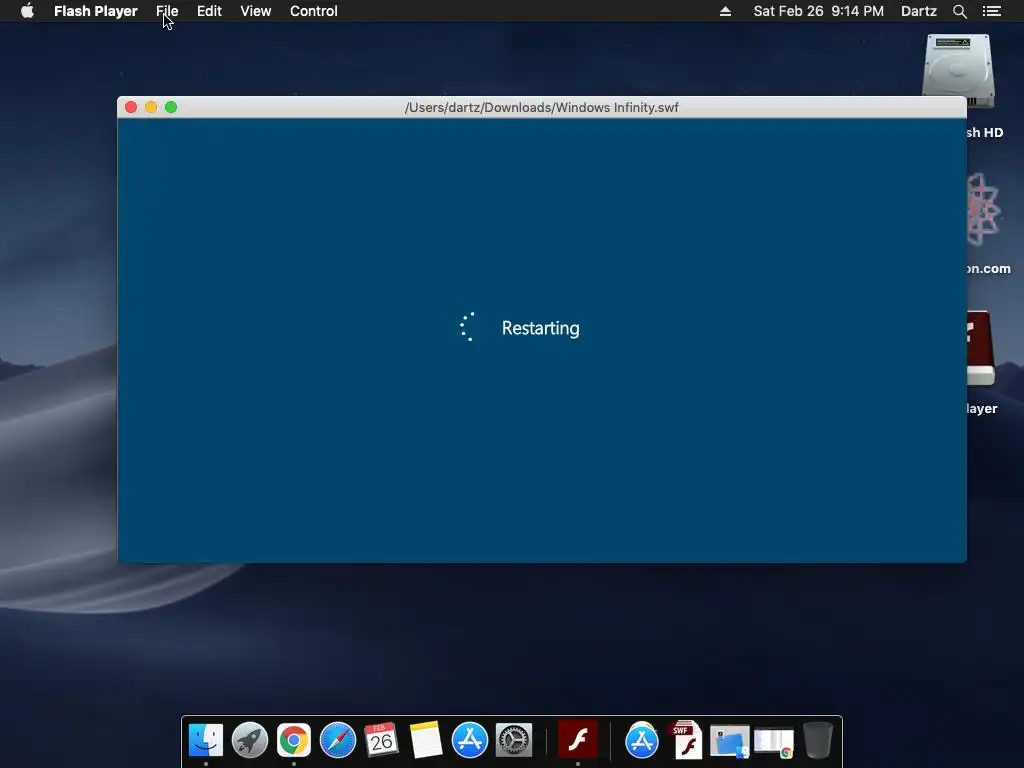Click the Dartz user name in menu bar
This screenshot has height=768, width=1024.
pos(918,11)
